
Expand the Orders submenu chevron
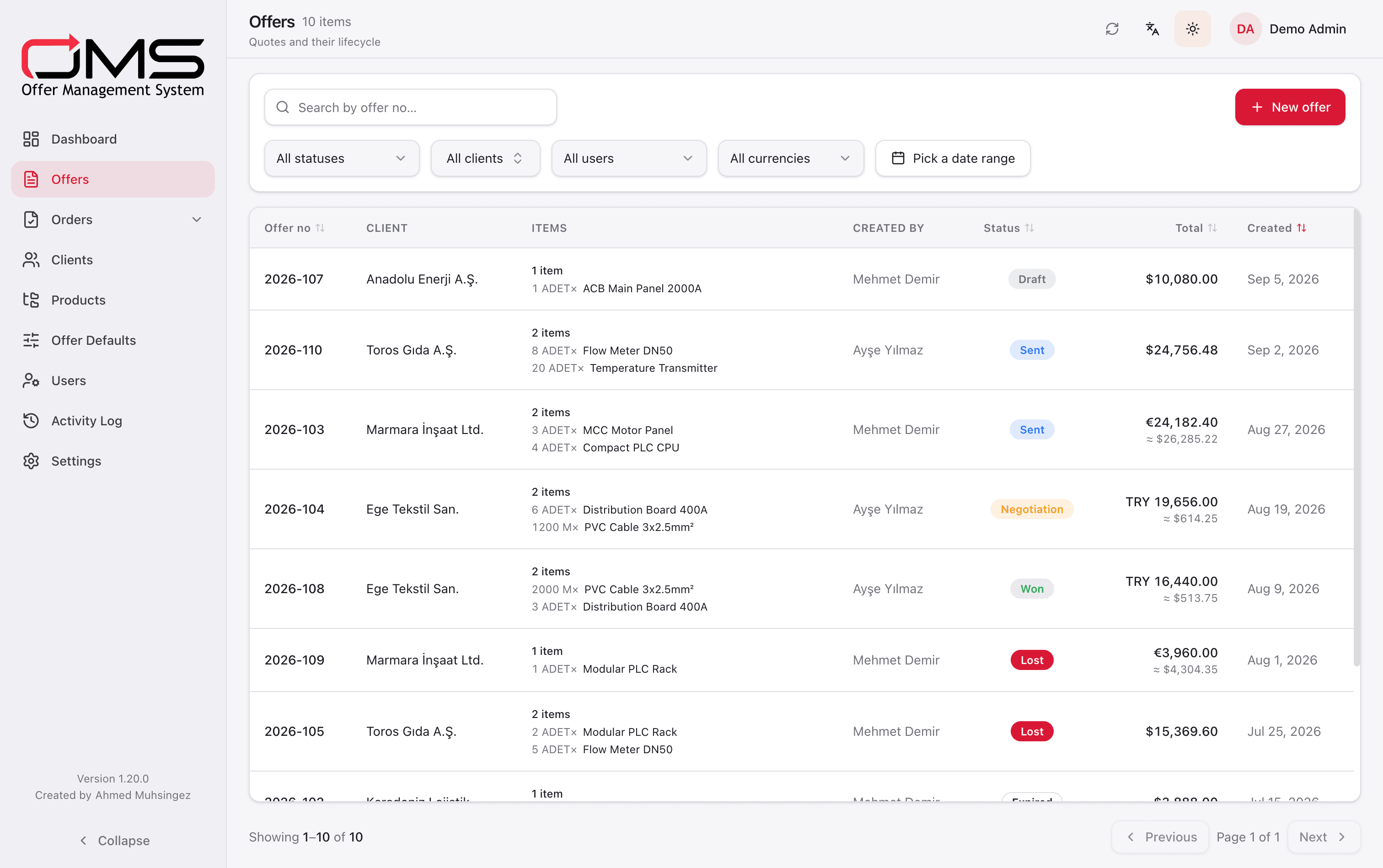click(x=196, y=220)
